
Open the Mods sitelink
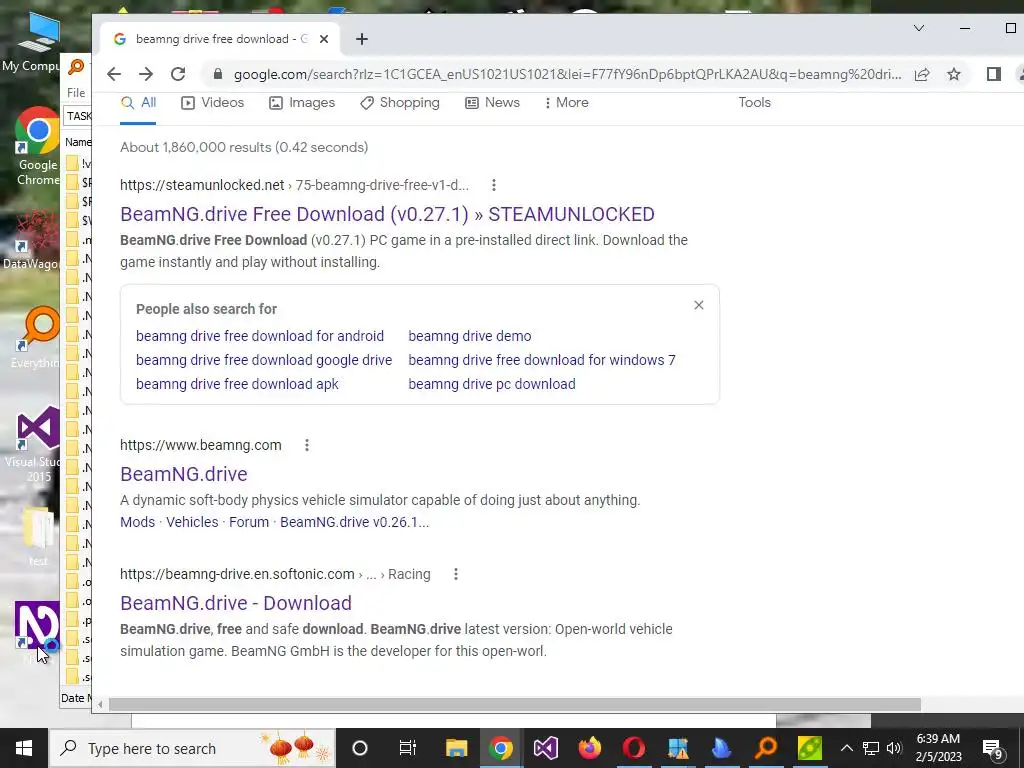point(137,522)
